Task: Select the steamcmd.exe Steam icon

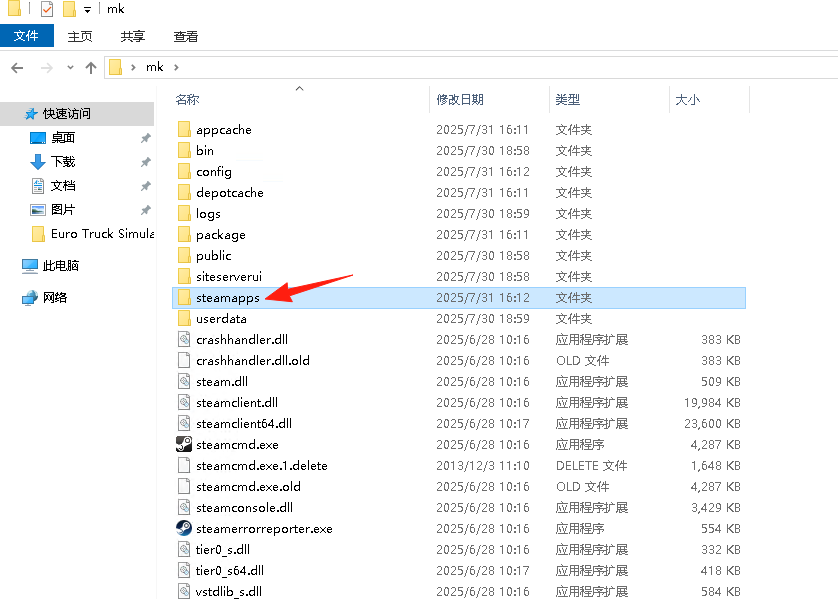Action: tap(184, 444)
